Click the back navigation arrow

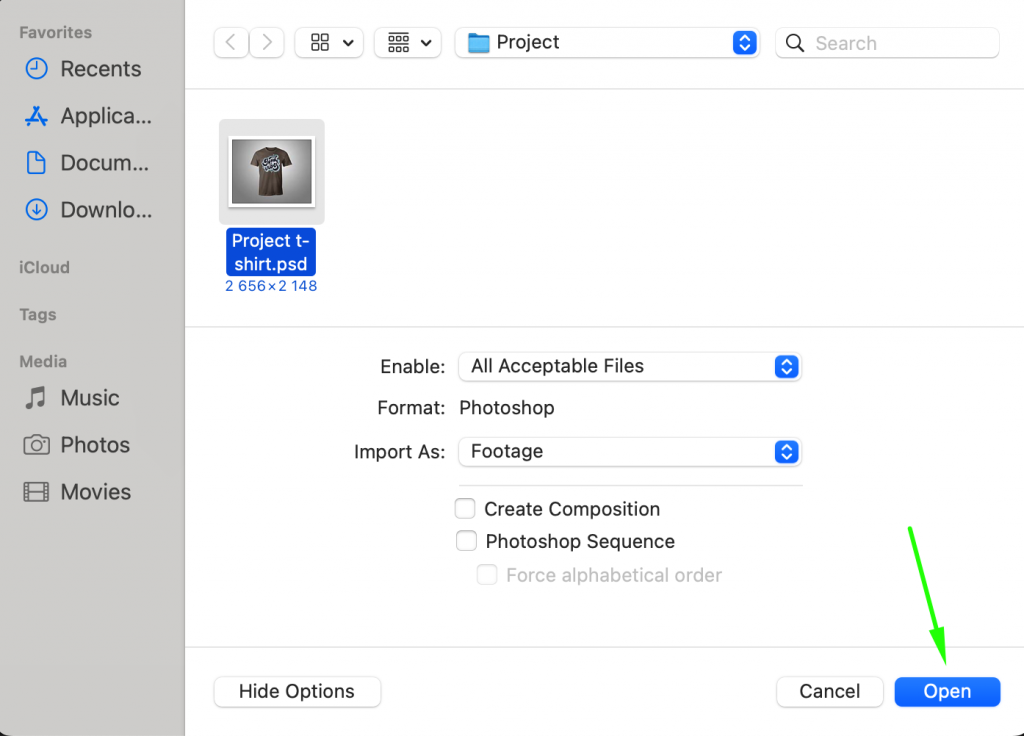[x=231, y=42]
